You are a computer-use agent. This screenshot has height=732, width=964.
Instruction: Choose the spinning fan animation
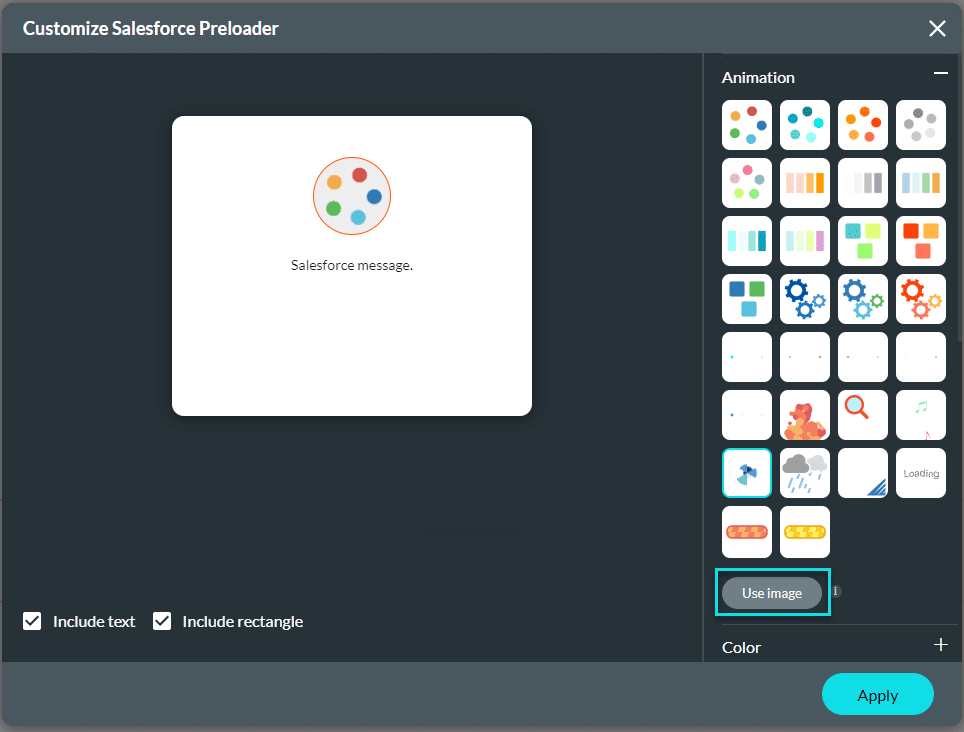(x=747, y=473)
